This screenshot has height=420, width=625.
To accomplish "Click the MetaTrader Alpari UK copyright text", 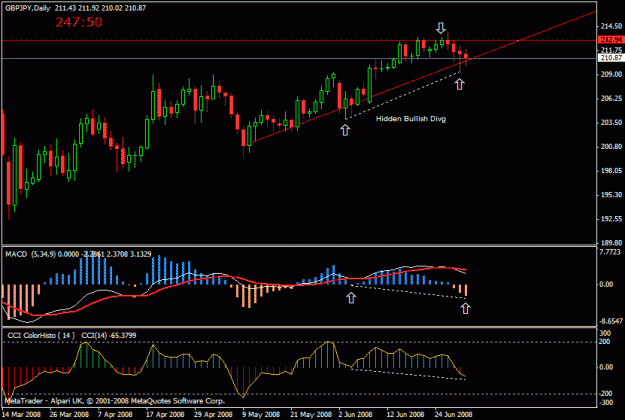I will [x=114, y=401].
